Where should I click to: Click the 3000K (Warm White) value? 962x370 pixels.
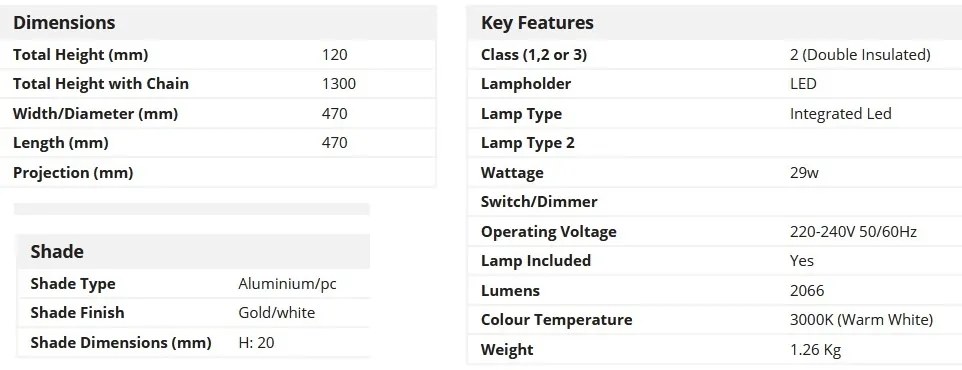861,320
